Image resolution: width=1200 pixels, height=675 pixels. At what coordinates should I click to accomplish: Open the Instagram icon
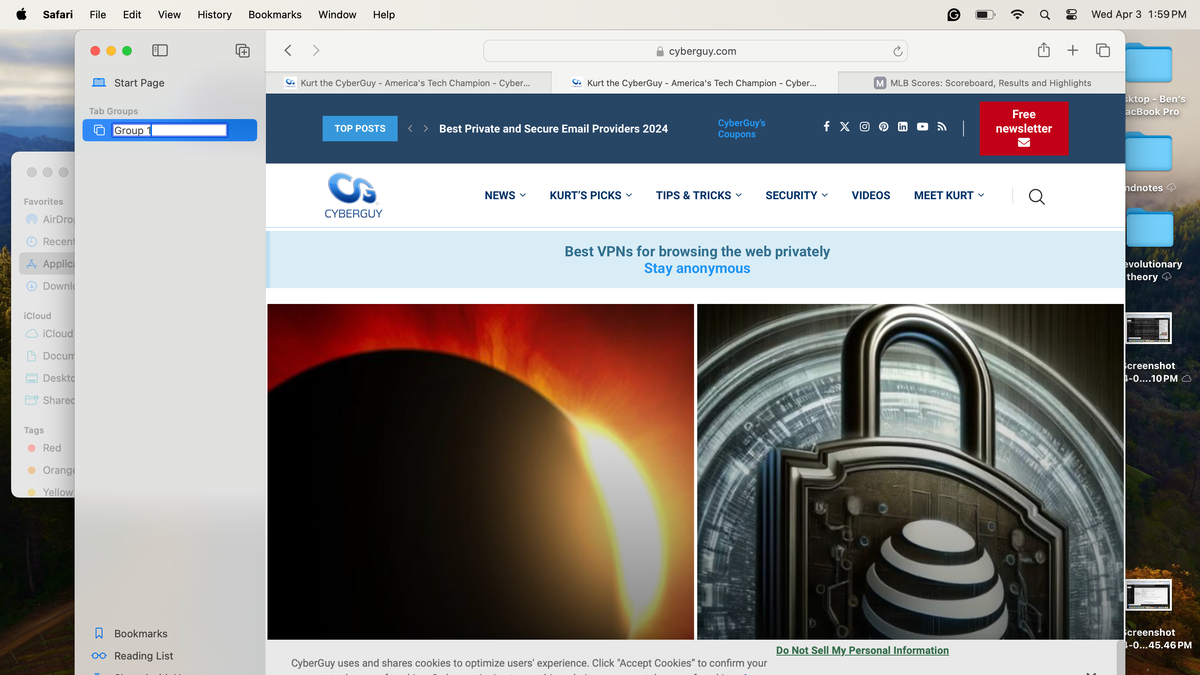pyautogui.click(x=864, y=126)
